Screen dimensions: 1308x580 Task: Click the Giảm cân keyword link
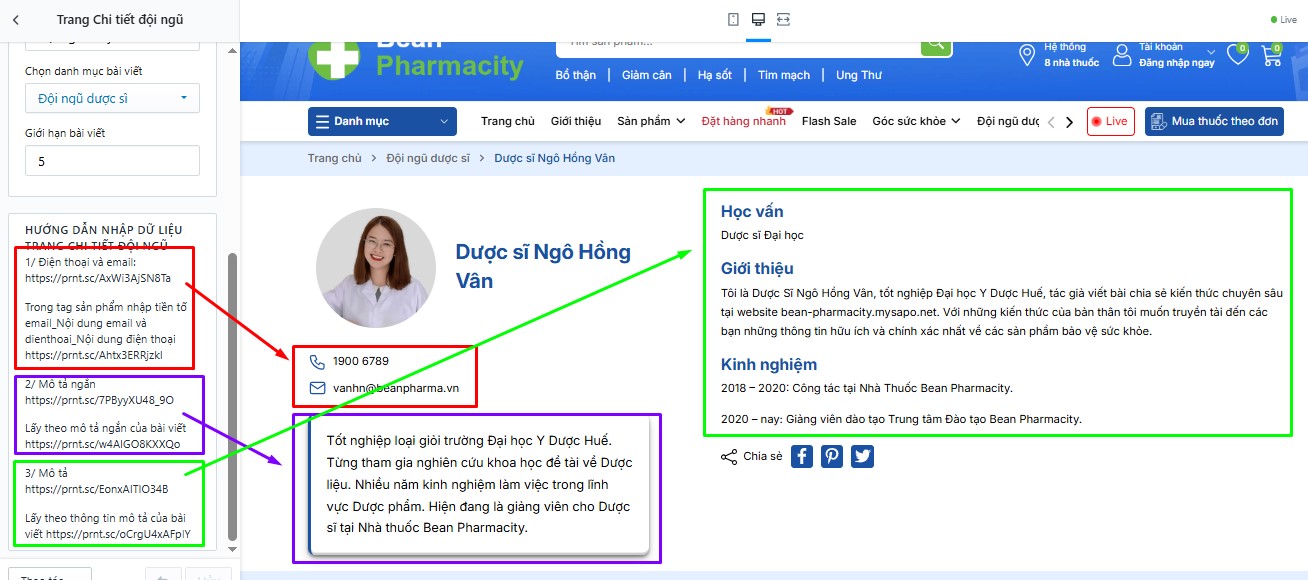click(647, 75)
